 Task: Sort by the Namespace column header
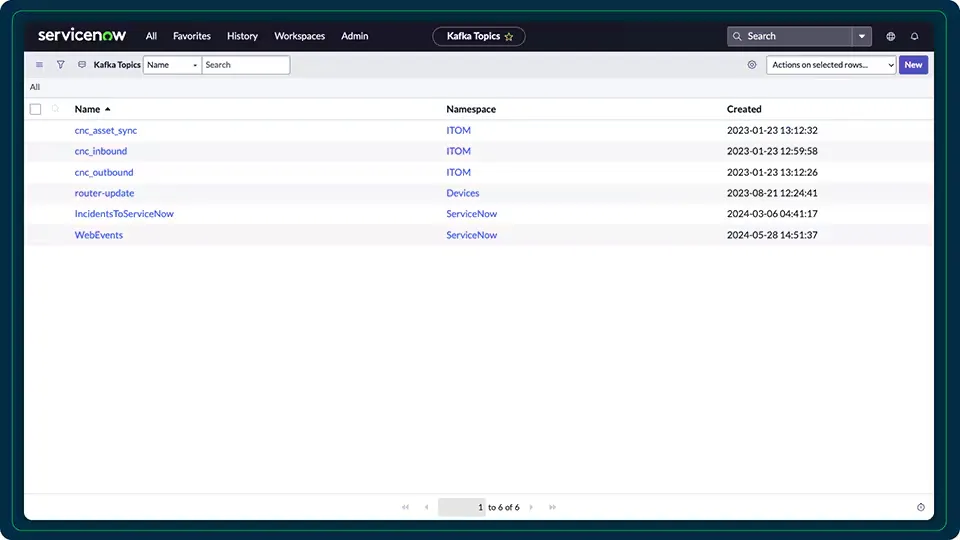[x=471, y=109]
